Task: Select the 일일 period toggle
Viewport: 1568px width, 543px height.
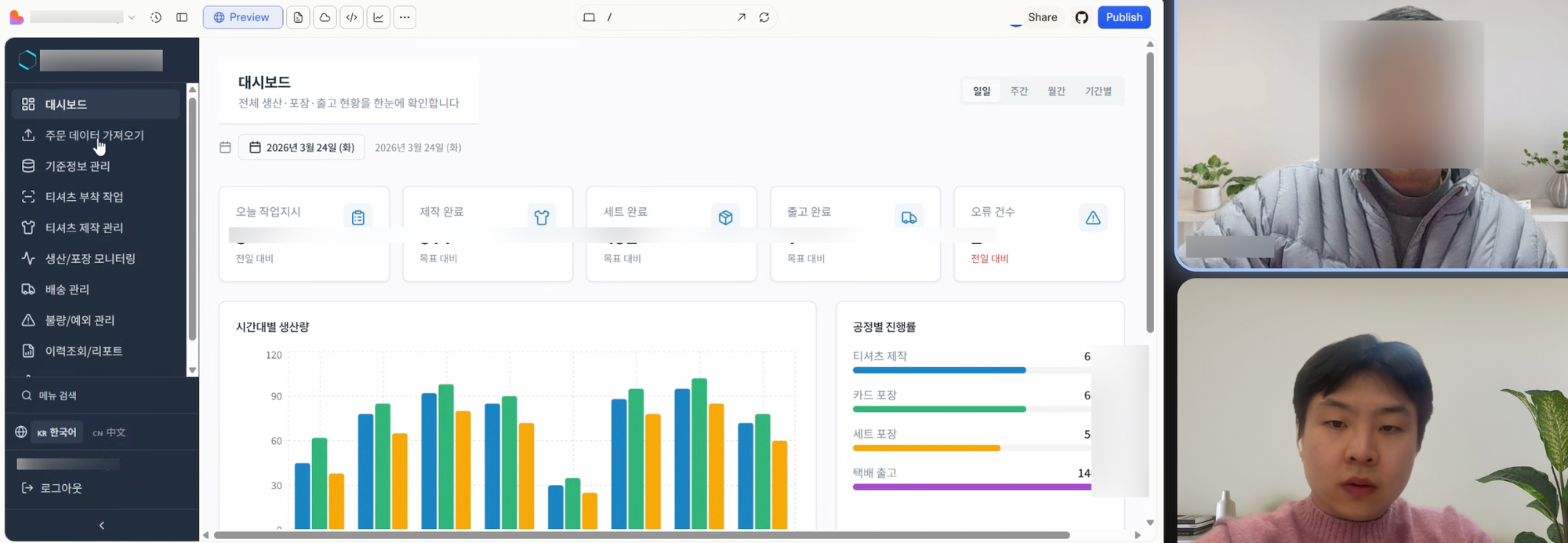Action: tap(982, 91)
